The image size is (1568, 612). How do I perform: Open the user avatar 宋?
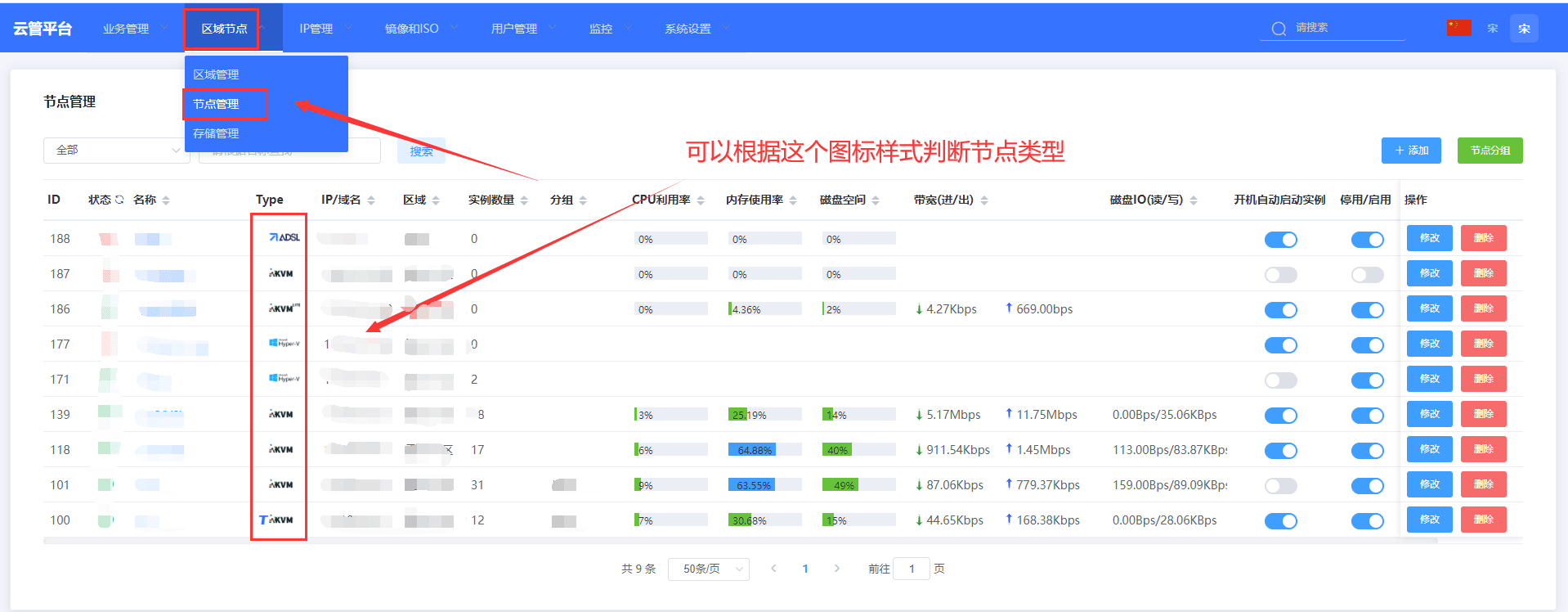pos(1524,28)
